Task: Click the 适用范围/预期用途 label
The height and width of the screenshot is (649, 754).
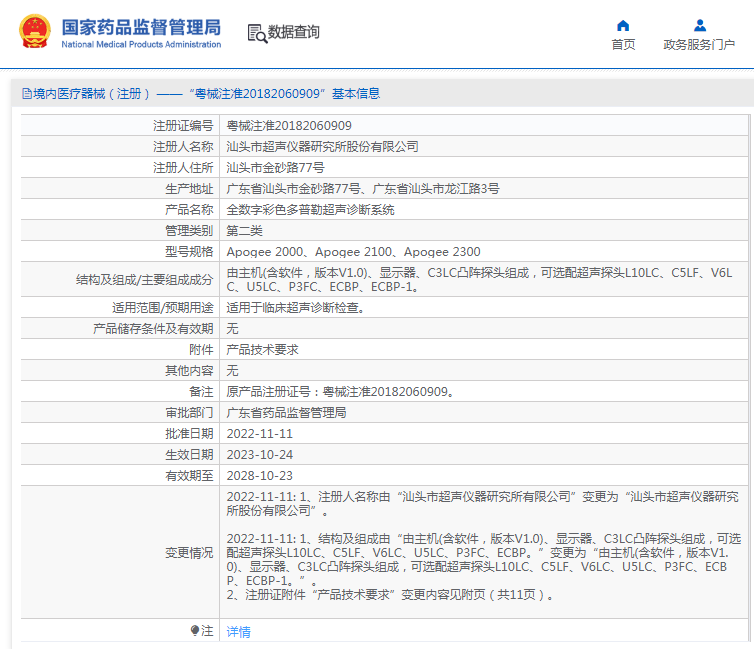Action: tap(163, 308)
